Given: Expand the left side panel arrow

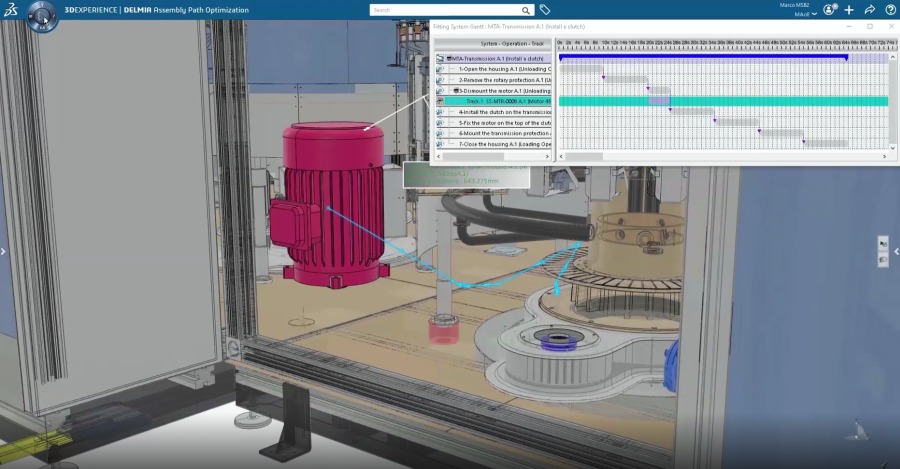Looking at the screenshot, I should click(3, 251).
